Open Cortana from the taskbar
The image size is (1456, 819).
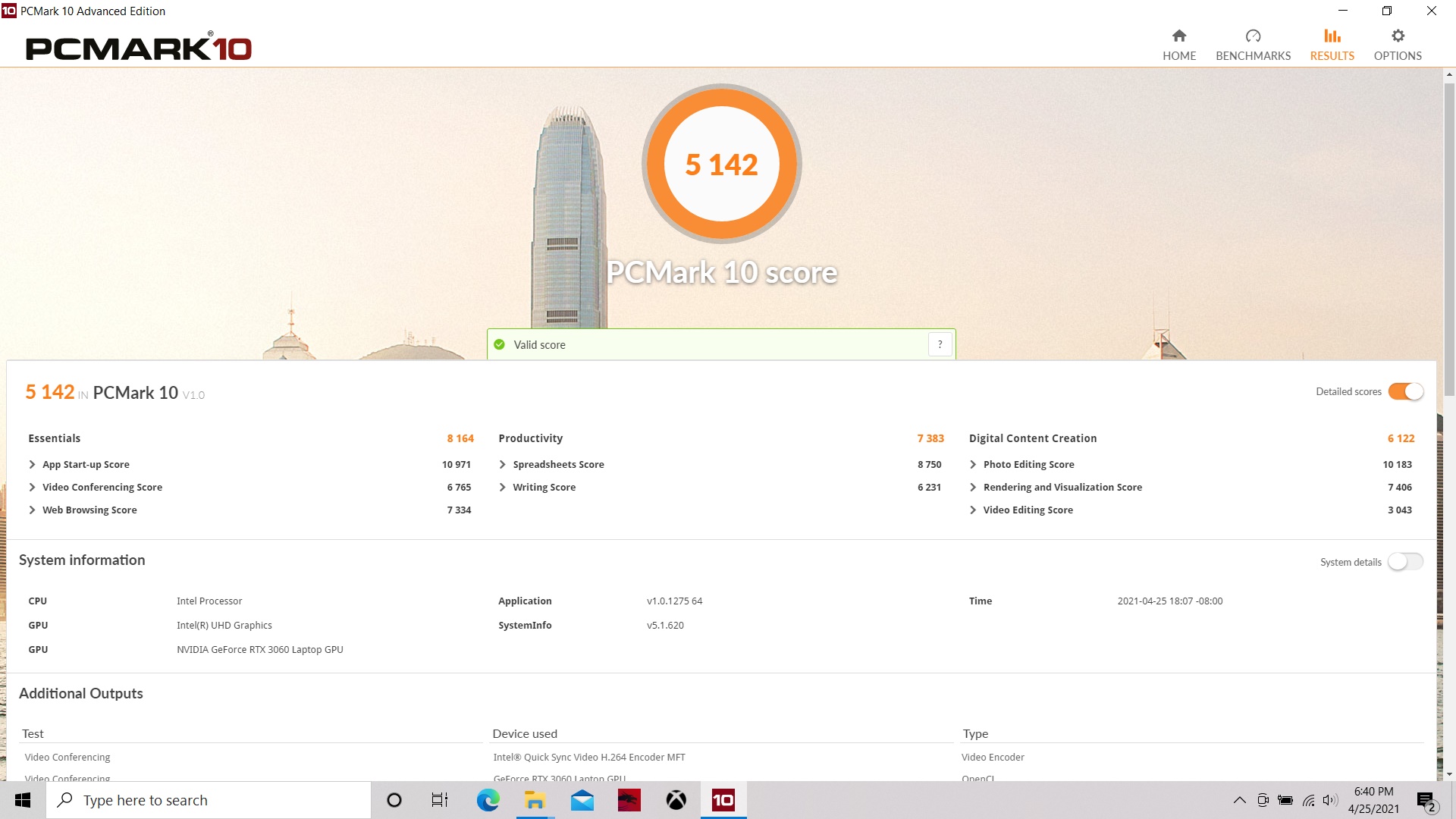394,800
